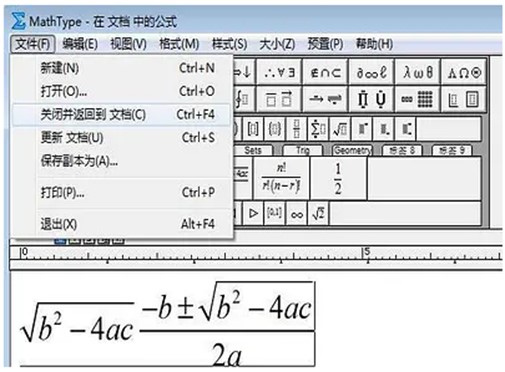Viewport: 505px width, 372px height.
Task: Insert superscript template from small bar
Action: tap(362, 129)
